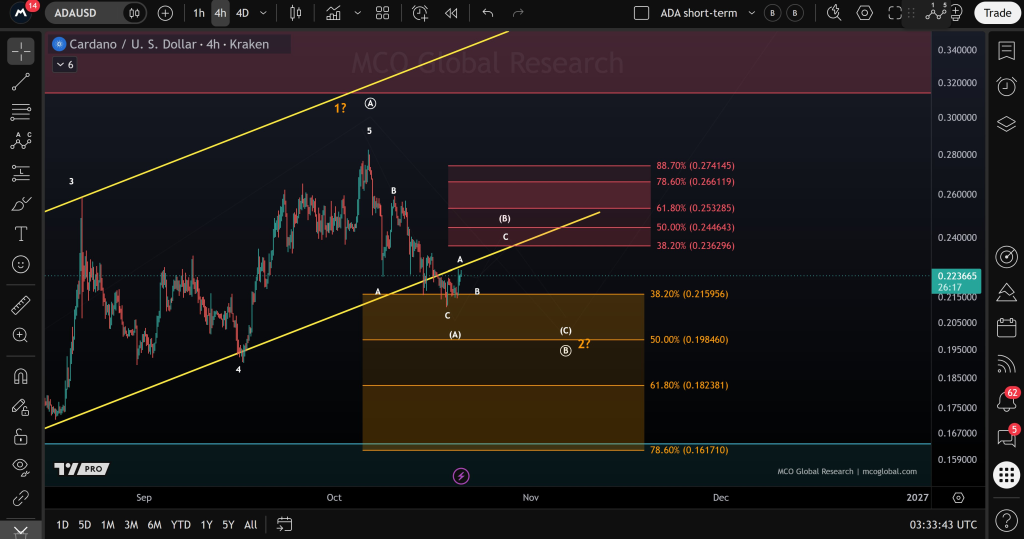The image size is (1024, 539).
Task: Open the ADAUSD symbol search
Action: [83, 13]
